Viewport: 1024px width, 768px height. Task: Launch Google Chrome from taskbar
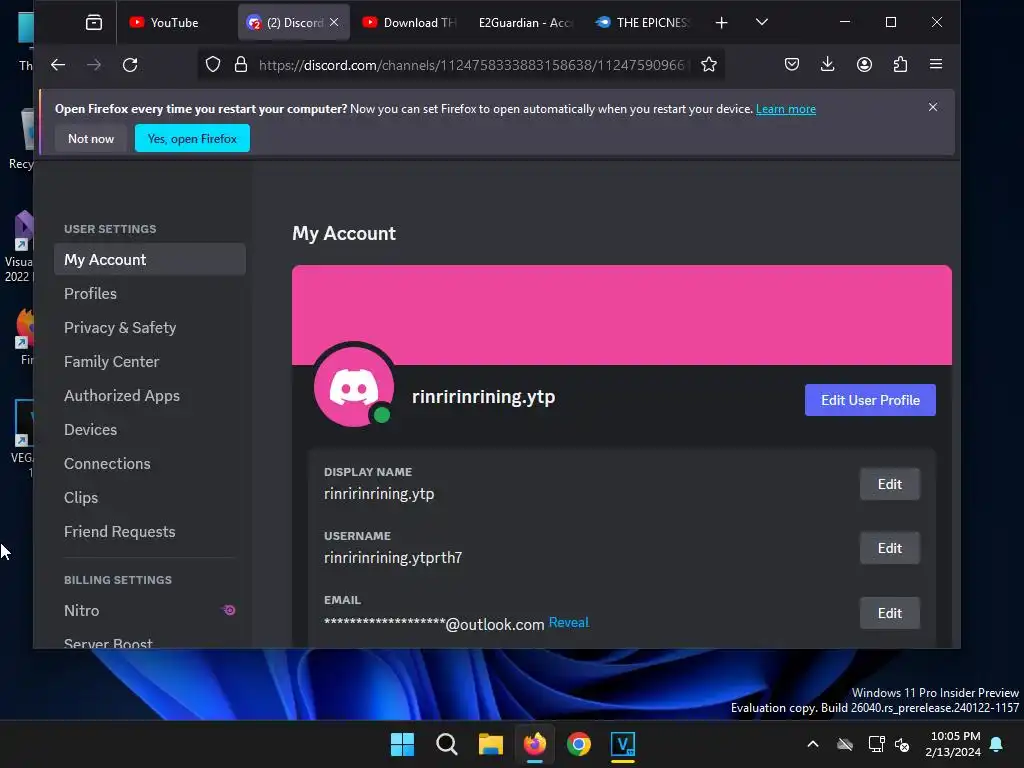coord(579,744)
